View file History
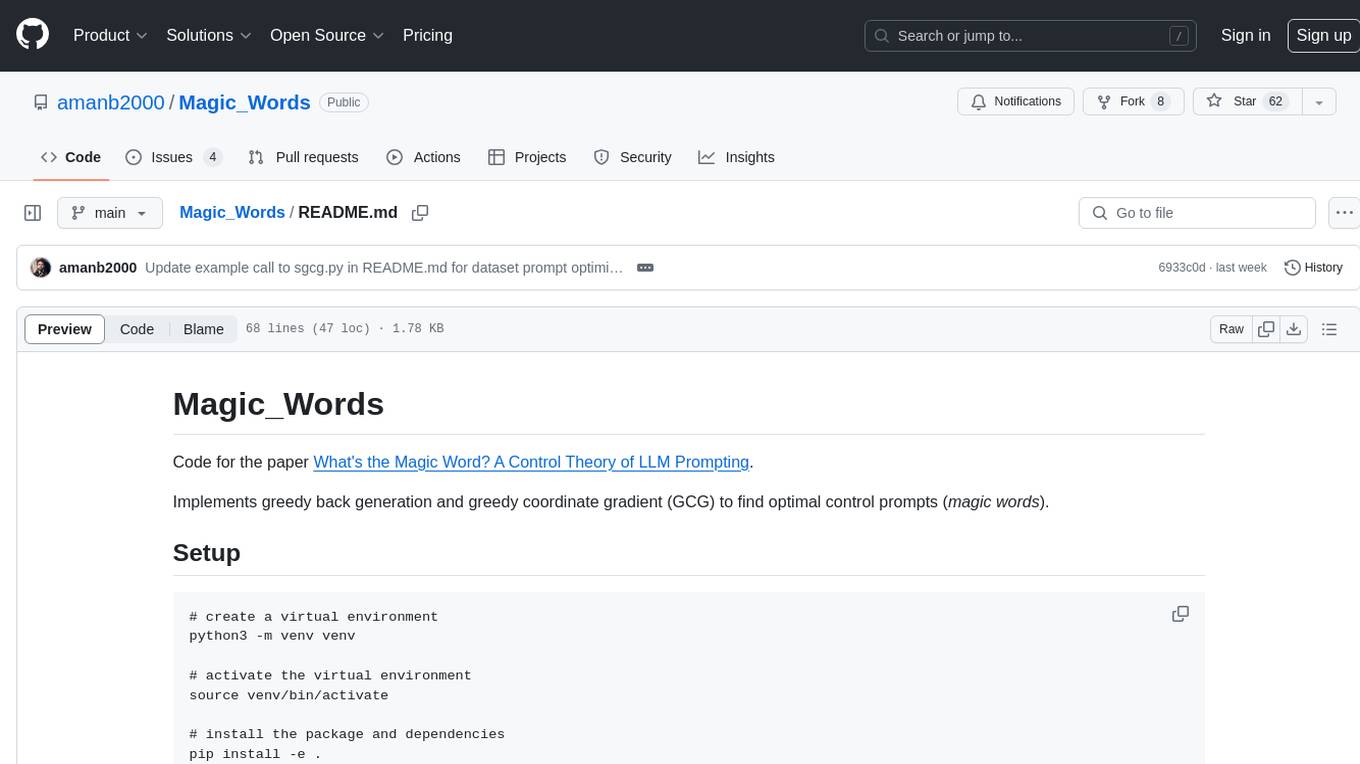Screen dimensions: 1360x764 (x=1313, y=268)
